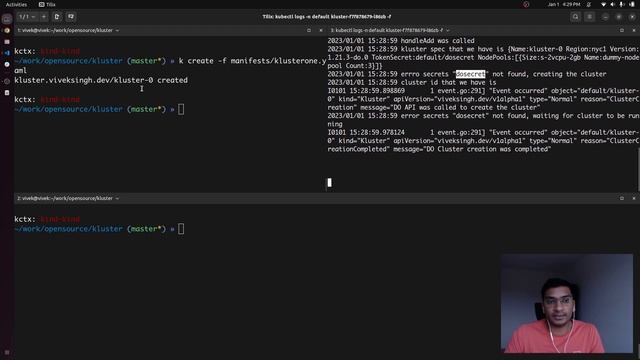The height and width of the screenshot is (360, 640).
Task: Click the add terminal down icon
Action: click(x=71, y=17)
